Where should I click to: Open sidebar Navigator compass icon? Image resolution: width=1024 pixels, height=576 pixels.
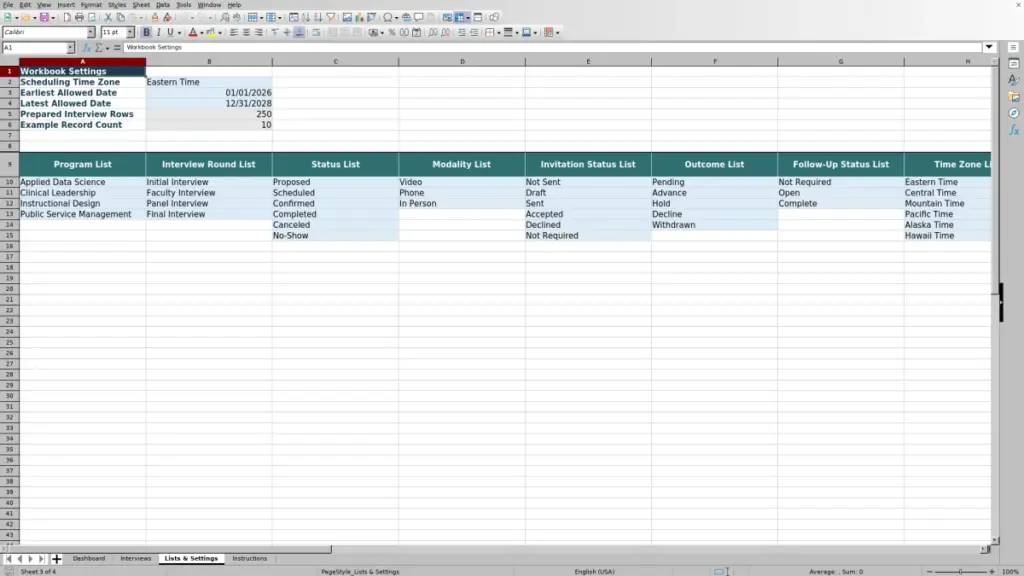click(x=1014, y=113)
